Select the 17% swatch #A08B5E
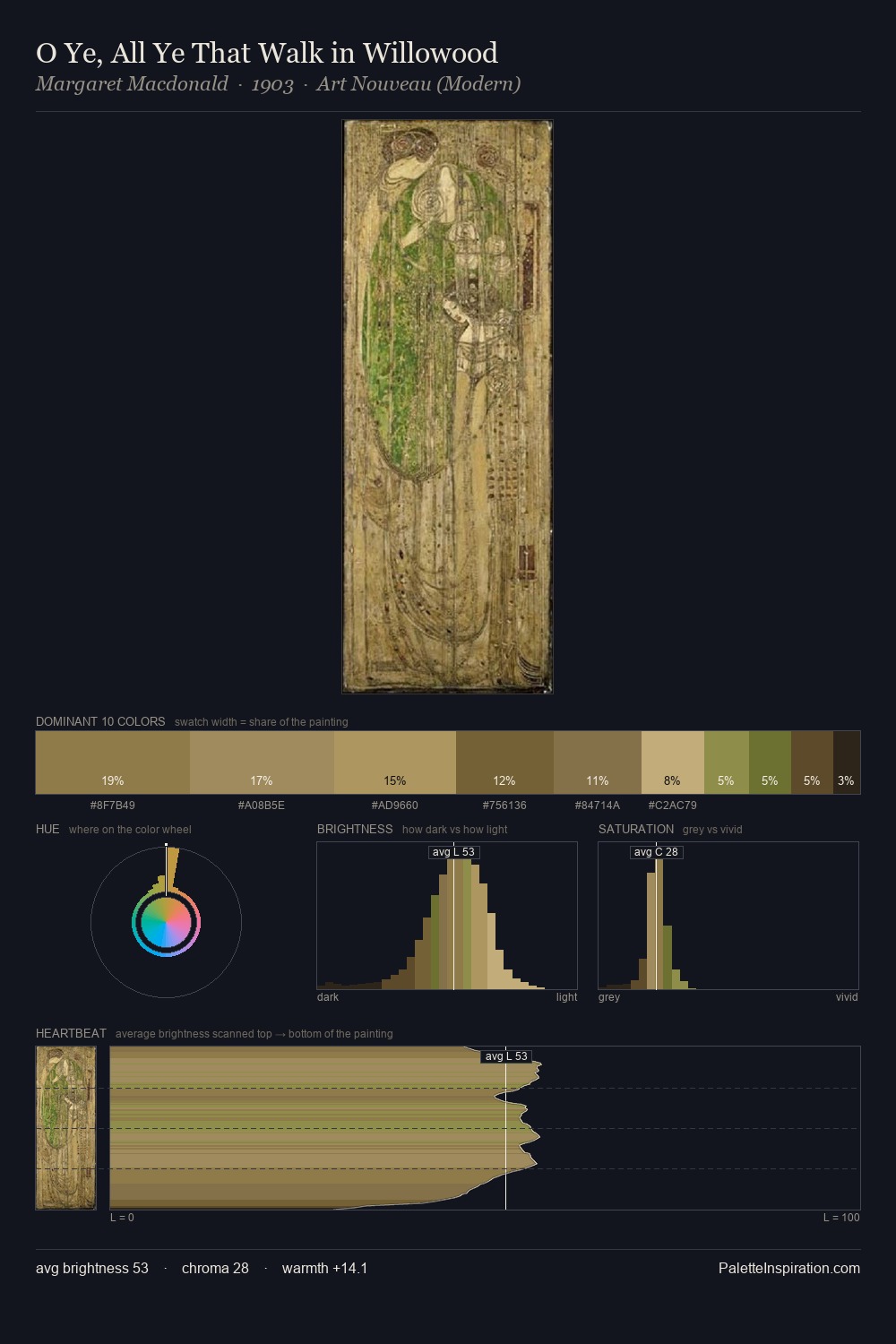The image size is (896, 1344). click(x=262, y=762)
